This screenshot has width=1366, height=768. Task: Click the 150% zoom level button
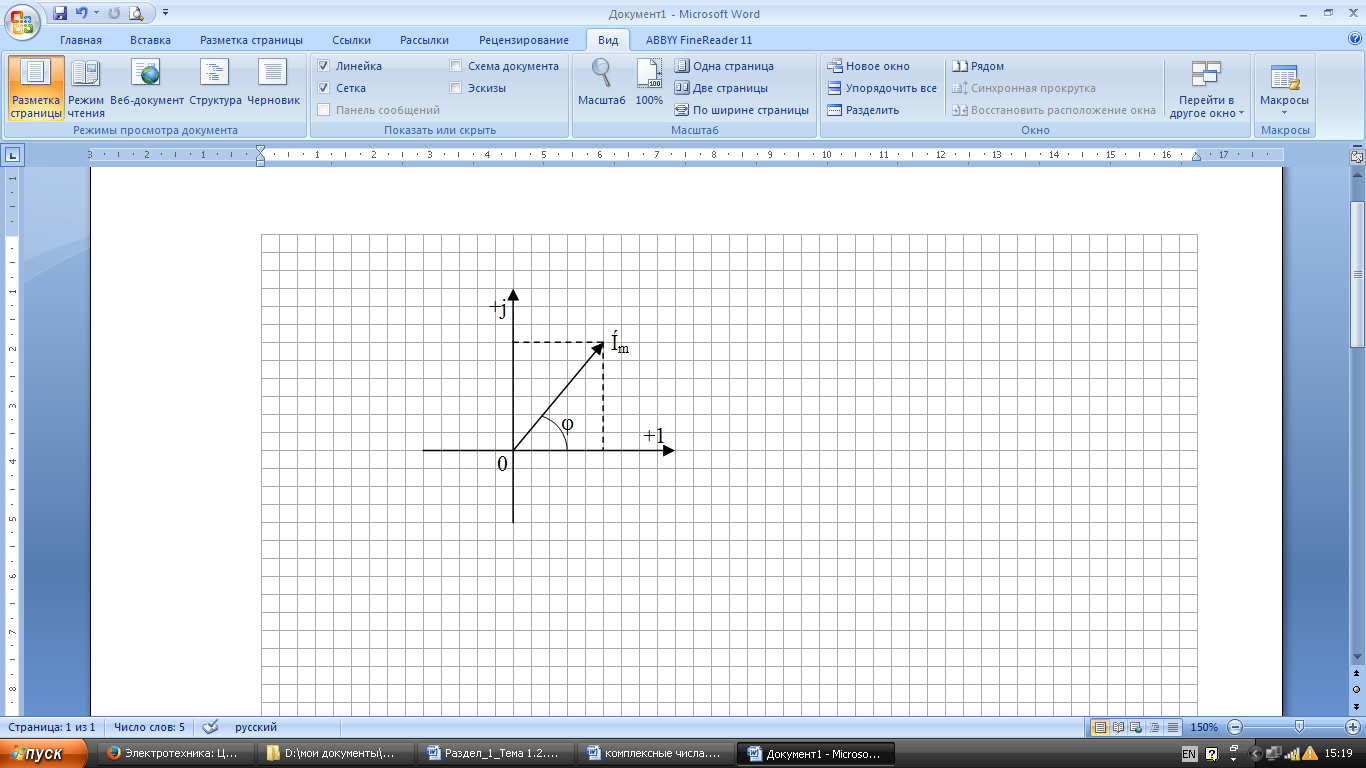(x=1204, y=727)
